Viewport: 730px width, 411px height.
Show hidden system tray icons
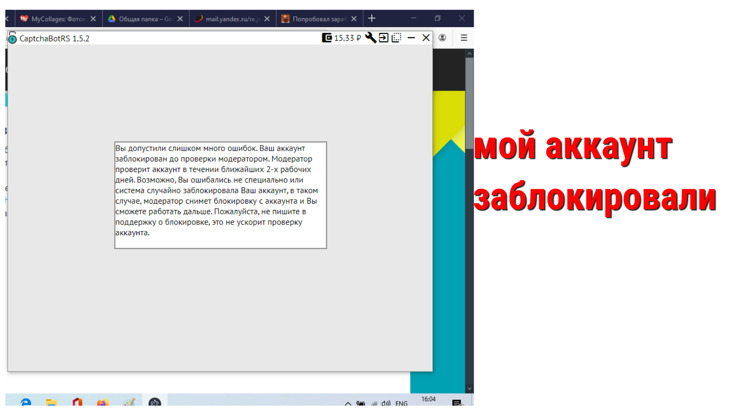348,403
